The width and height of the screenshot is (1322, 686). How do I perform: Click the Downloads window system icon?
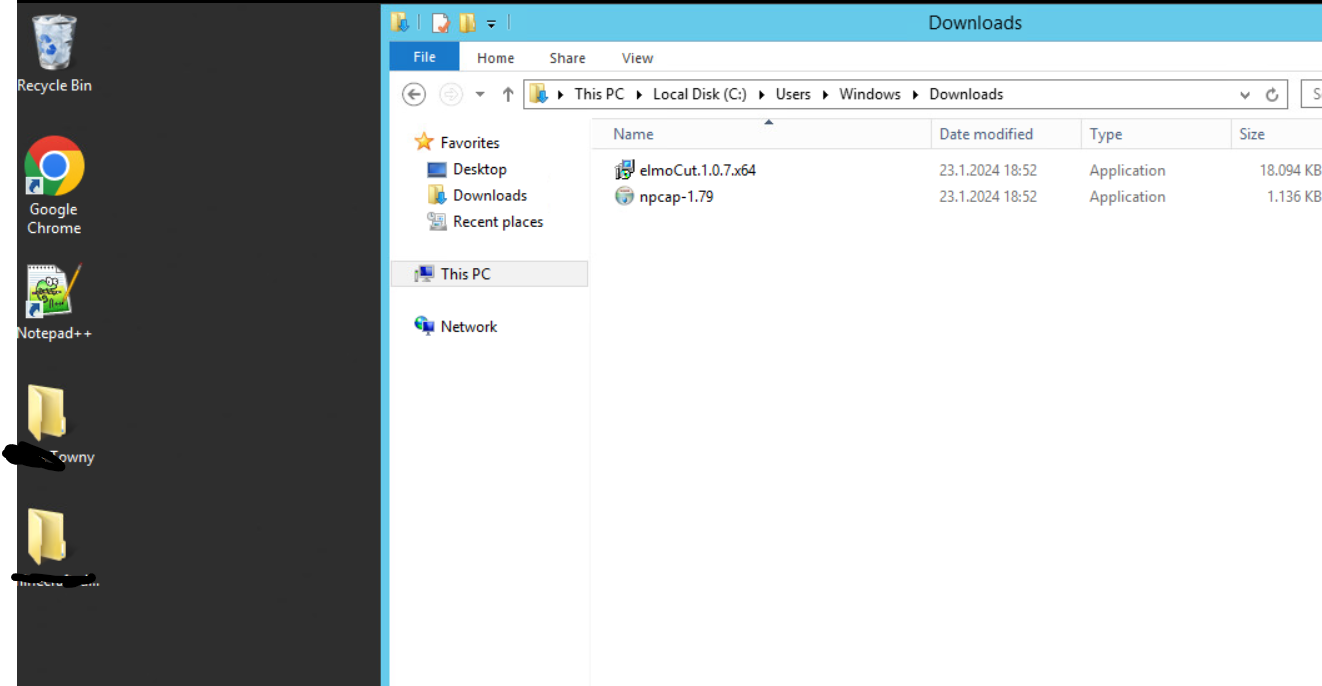[x=400, y=22]
